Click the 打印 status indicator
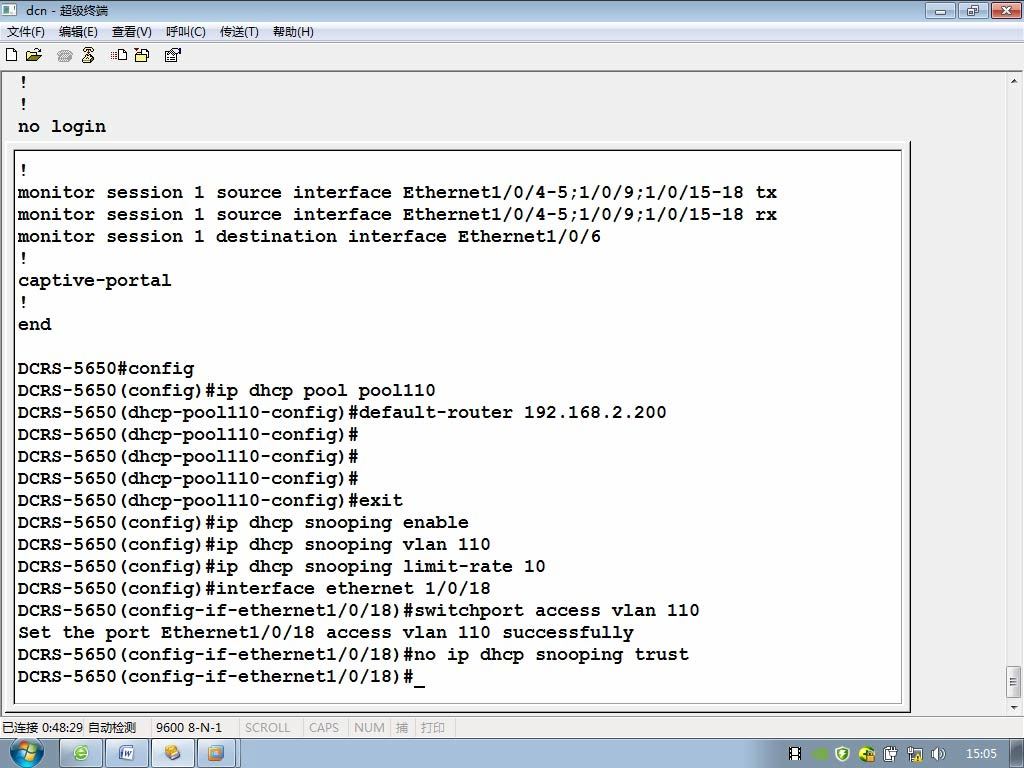This screenshot has width=1024, height=768. 433,728
